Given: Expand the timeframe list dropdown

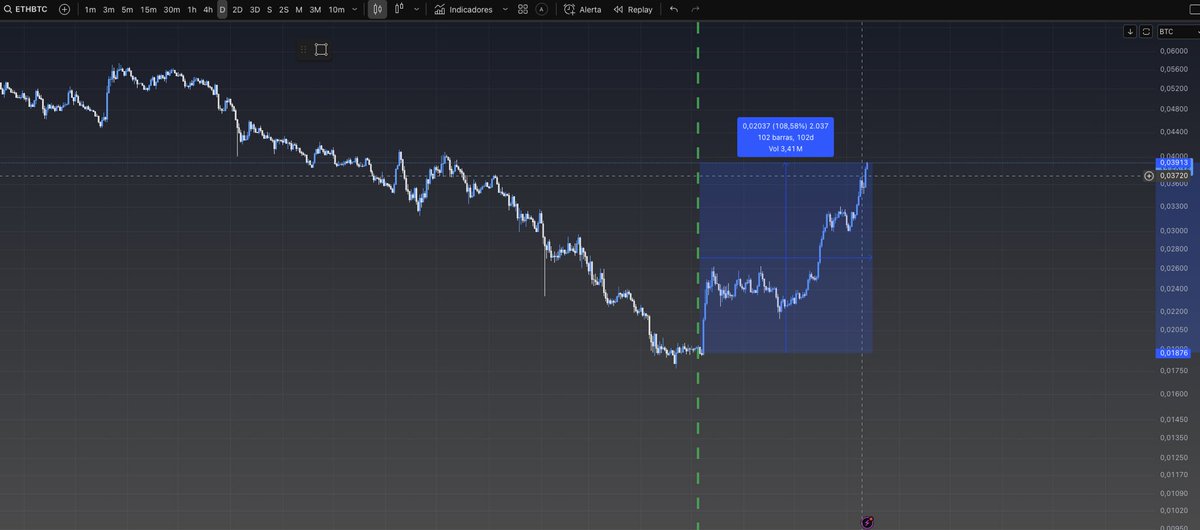Looking at the screenshot, I should pos(355,9).
